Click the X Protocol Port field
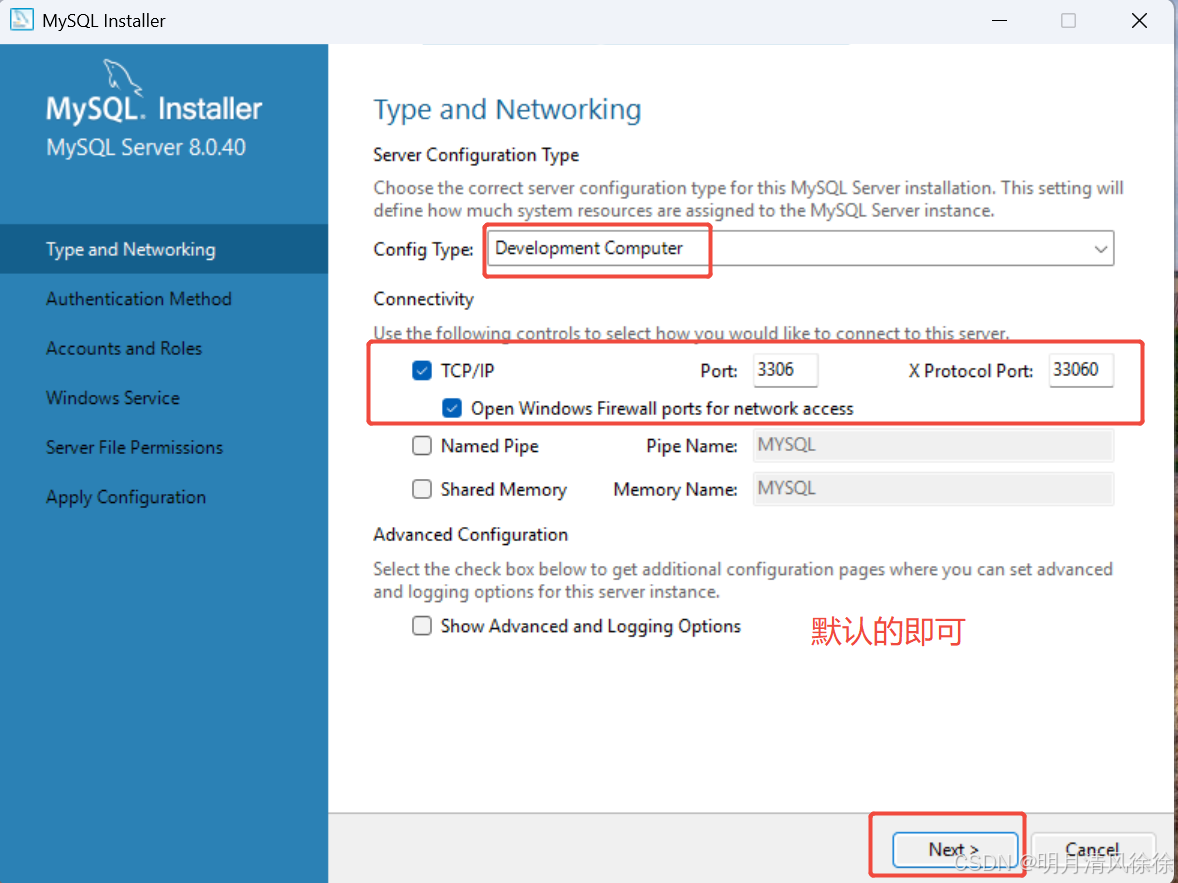 pyautogui.click(x=1081, y=370)
